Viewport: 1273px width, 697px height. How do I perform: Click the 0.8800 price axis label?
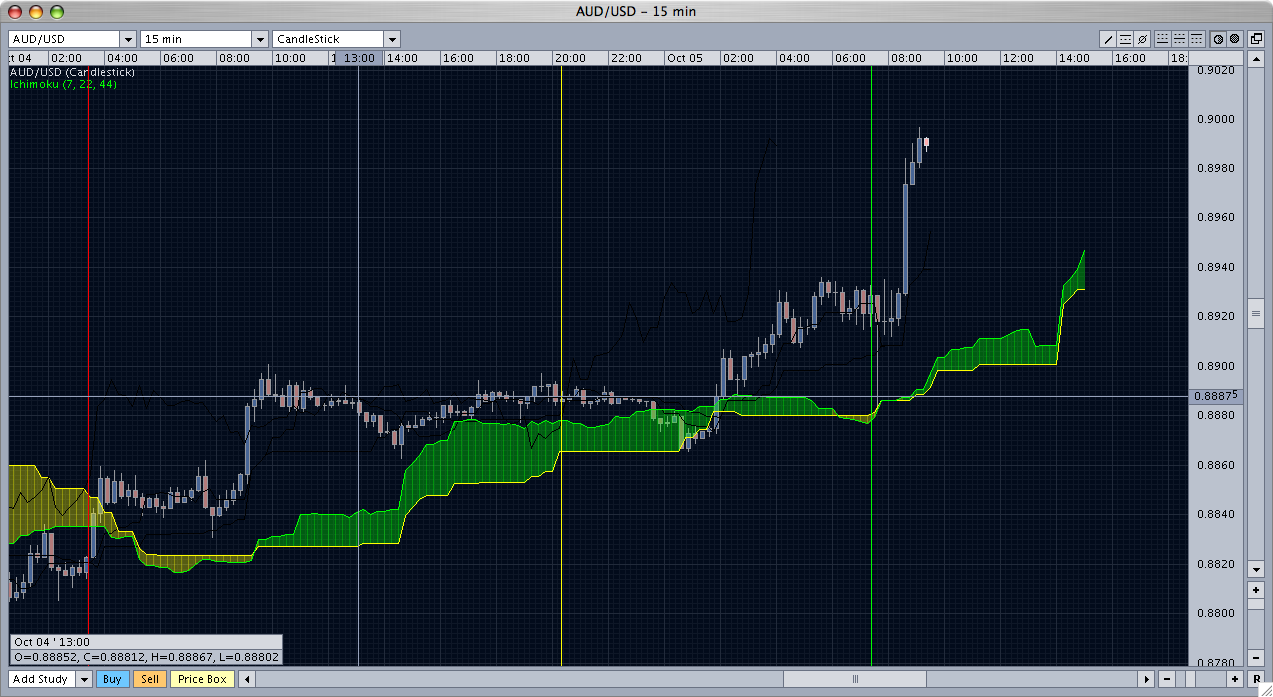coord(1216,613)
